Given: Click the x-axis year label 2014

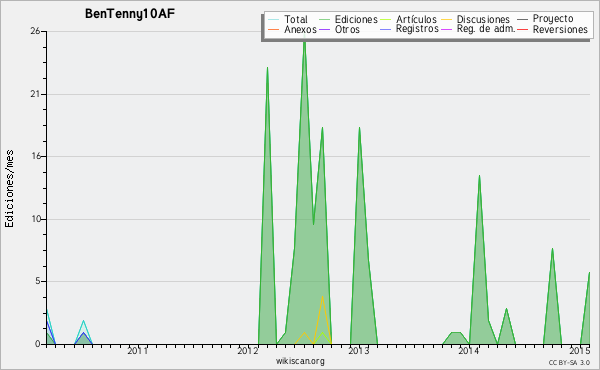Looking at the screenshot, I should click(469, 350).
